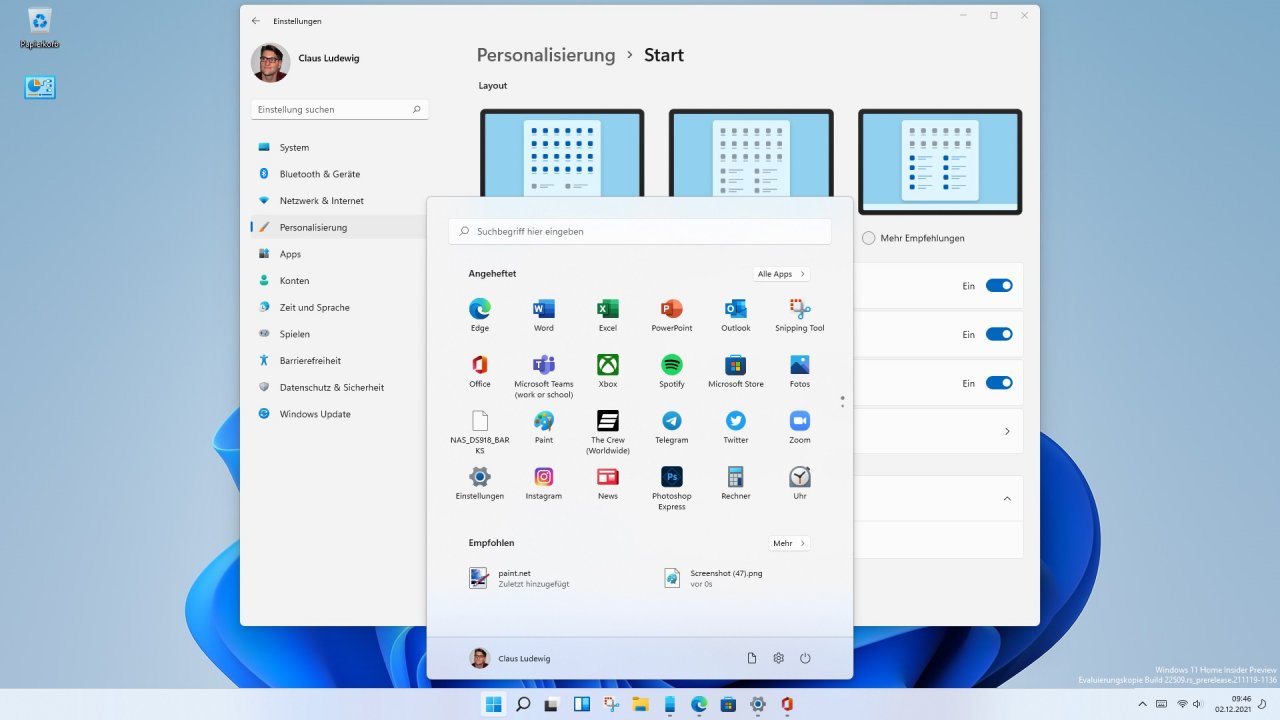The width and height of the screenshot is (1280, 720).
Task: Select the first Start layout thumbnail
Action: [562, 155]
